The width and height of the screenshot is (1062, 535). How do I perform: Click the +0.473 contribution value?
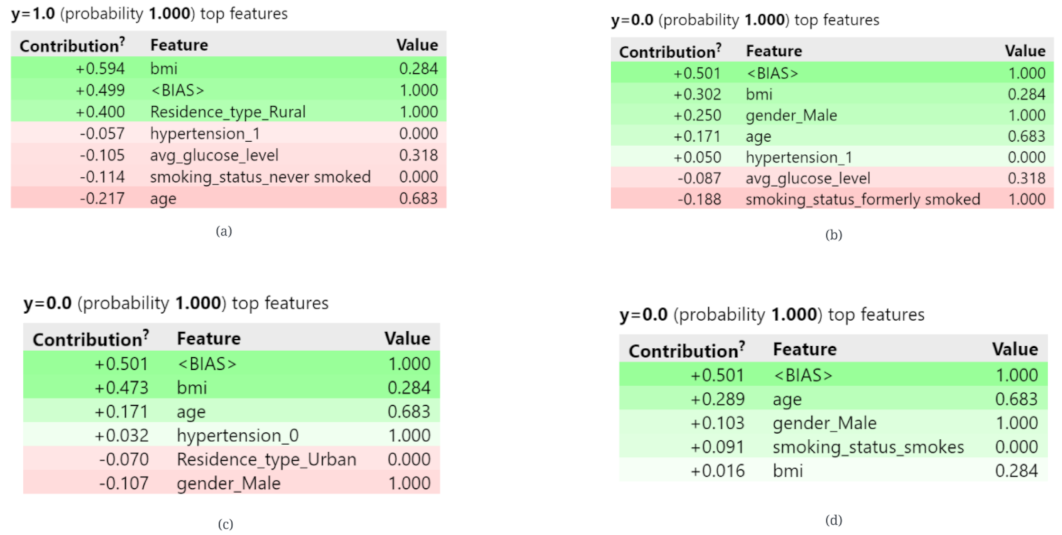(x=124, y=387)
